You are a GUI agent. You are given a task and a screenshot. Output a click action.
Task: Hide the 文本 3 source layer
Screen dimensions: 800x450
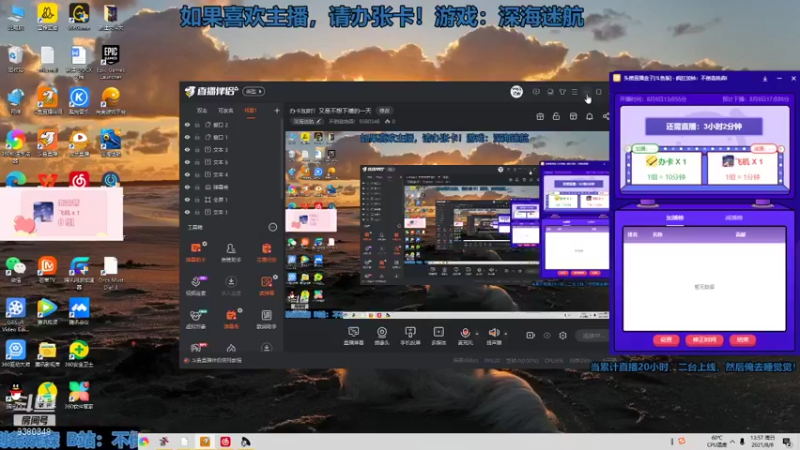point(187,150)
